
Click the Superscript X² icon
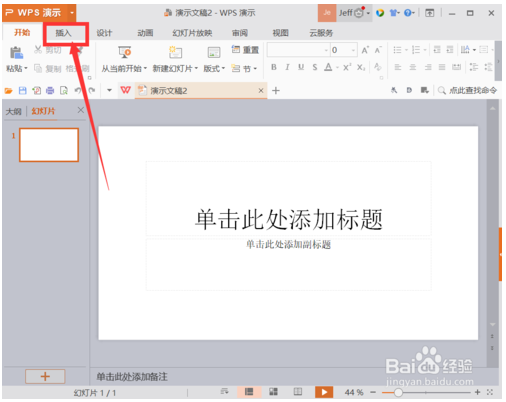click(347, 67)
